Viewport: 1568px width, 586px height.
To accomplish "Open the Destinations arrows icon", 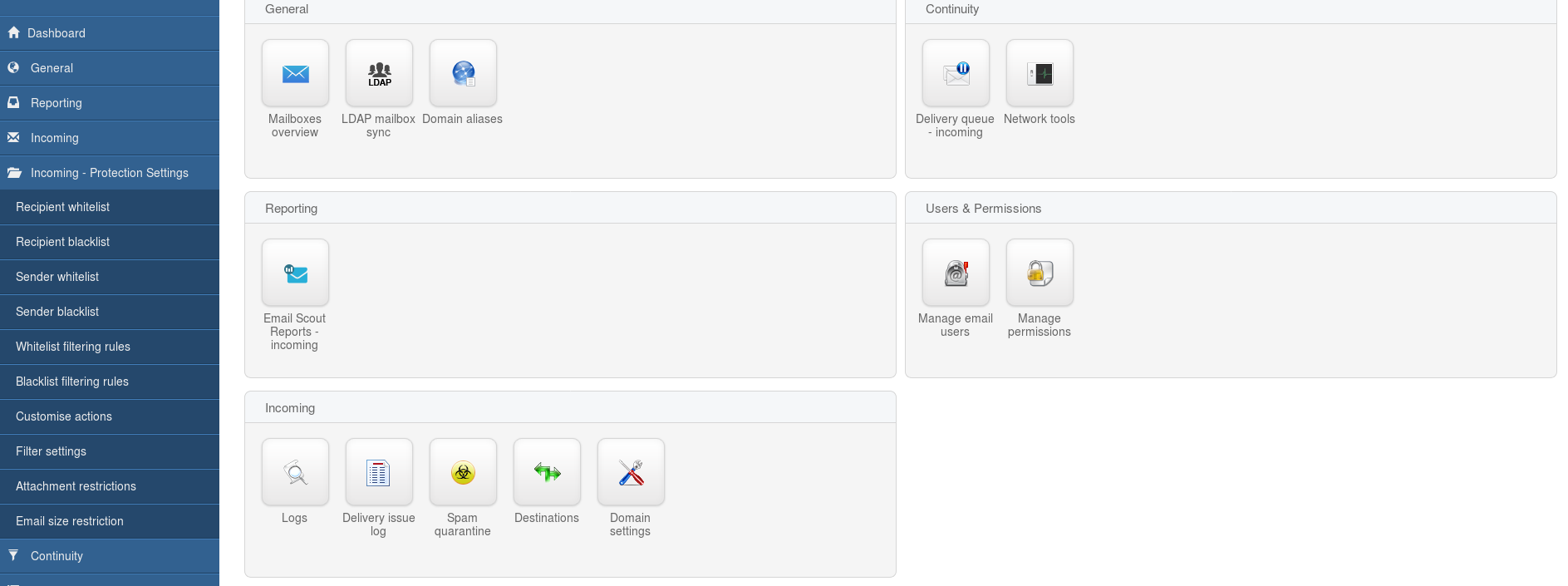I will click(x=547, y=472).
